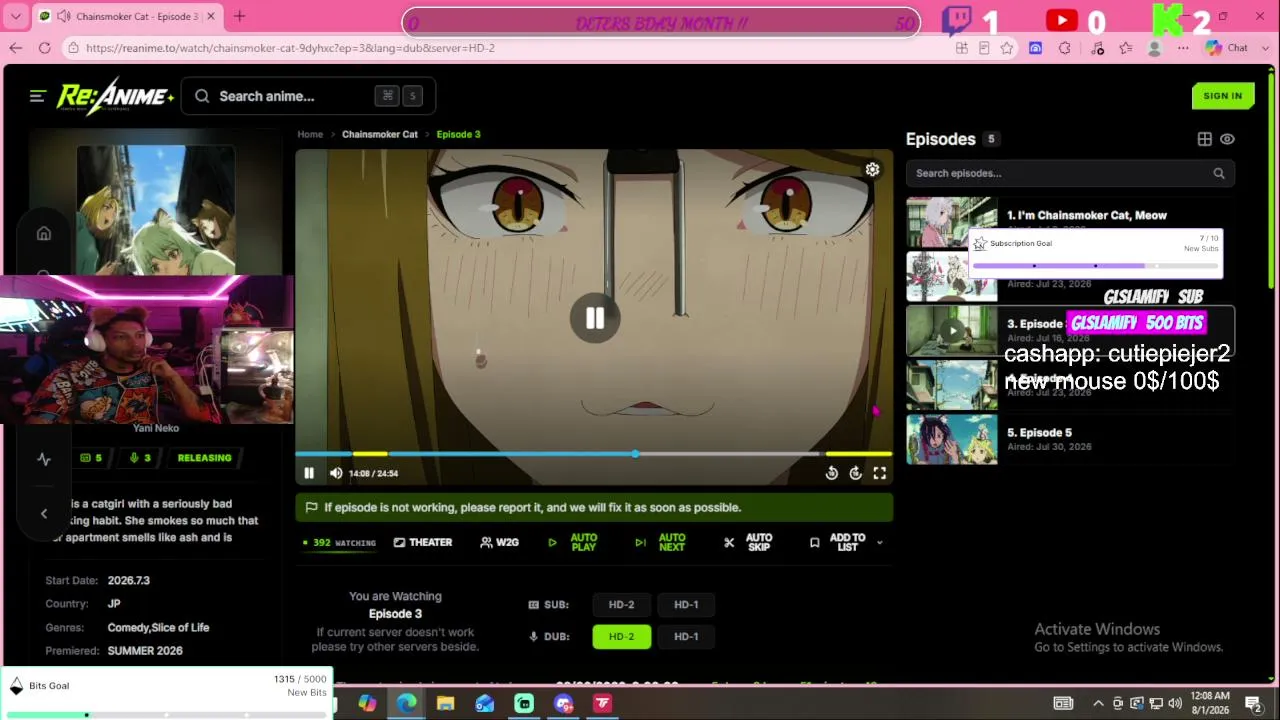Open reading view in the address bar
Viewport: 1280px width, 720px height.
(984, 48)
